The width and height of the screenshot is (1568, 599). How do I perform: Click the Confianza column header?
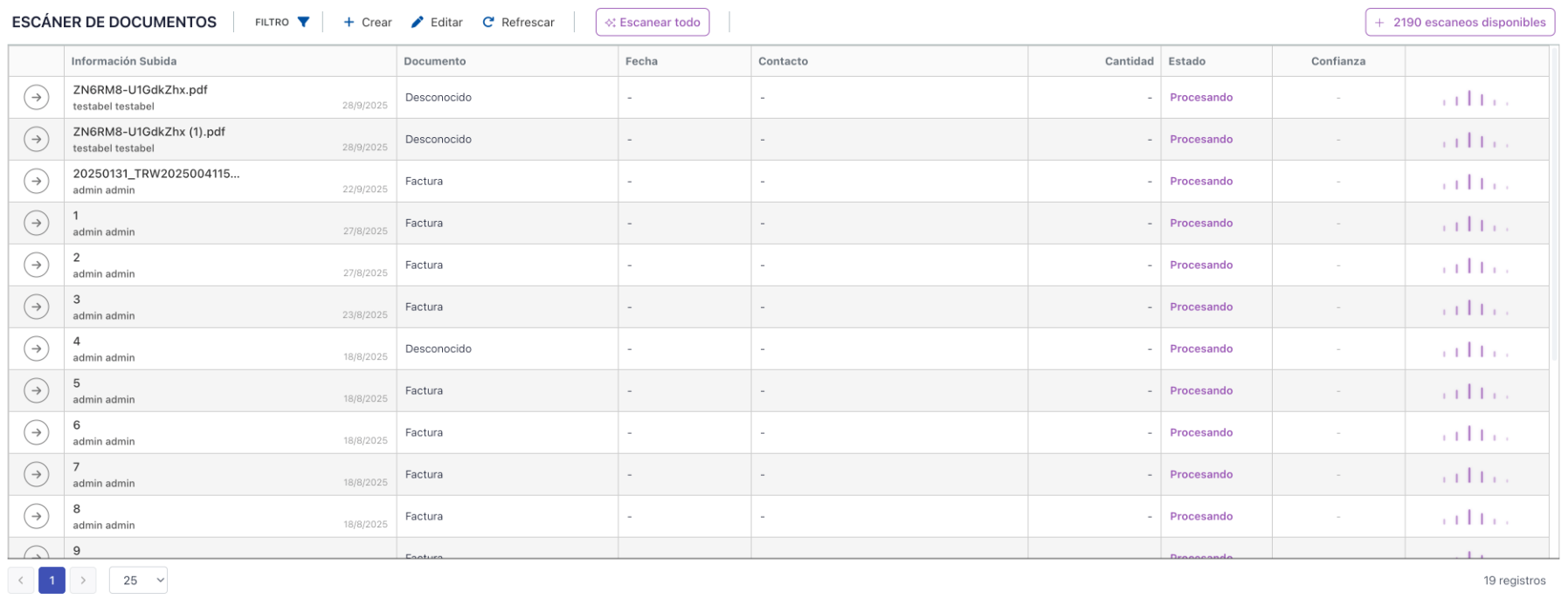pos(1337,61)
